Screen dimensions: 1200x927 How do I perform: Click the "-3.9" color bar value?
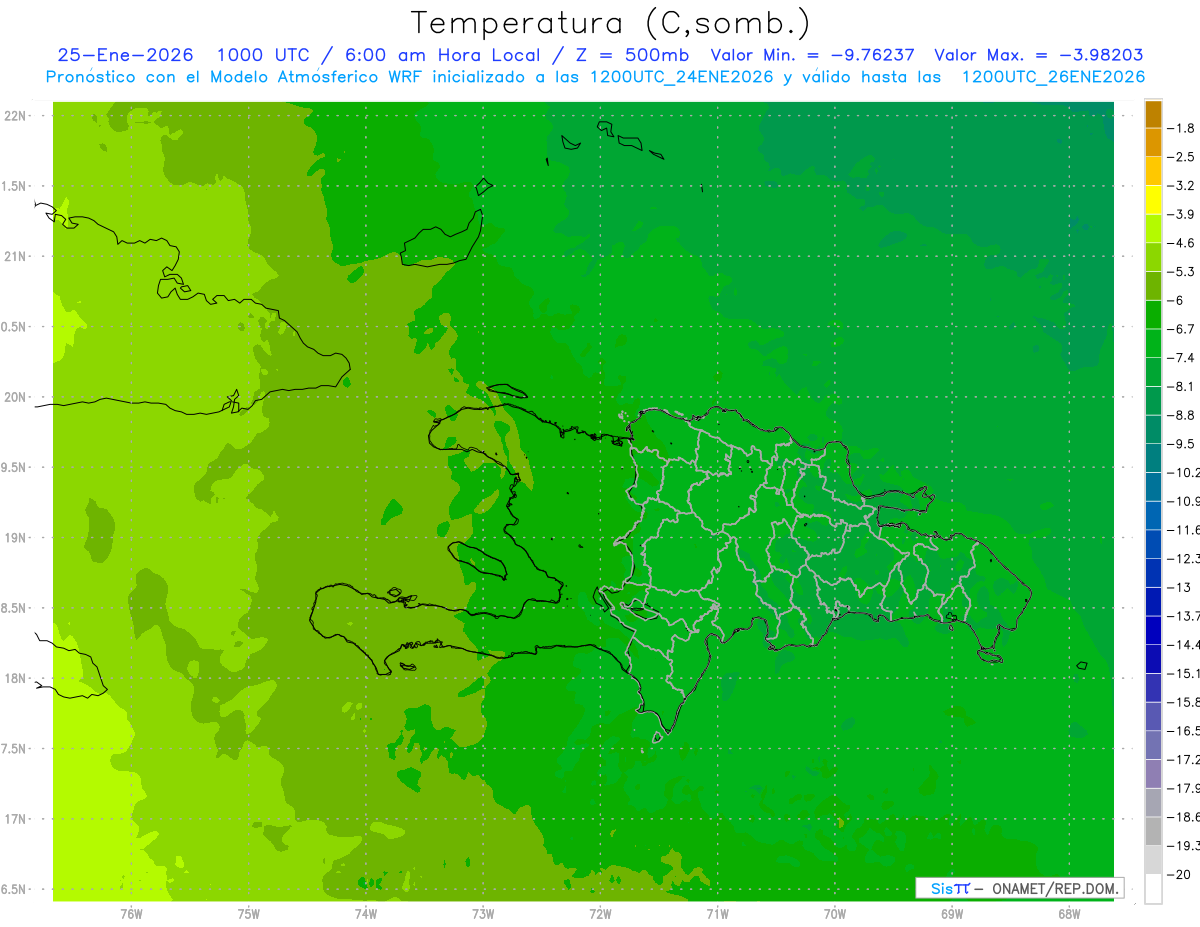[1182, 214]
